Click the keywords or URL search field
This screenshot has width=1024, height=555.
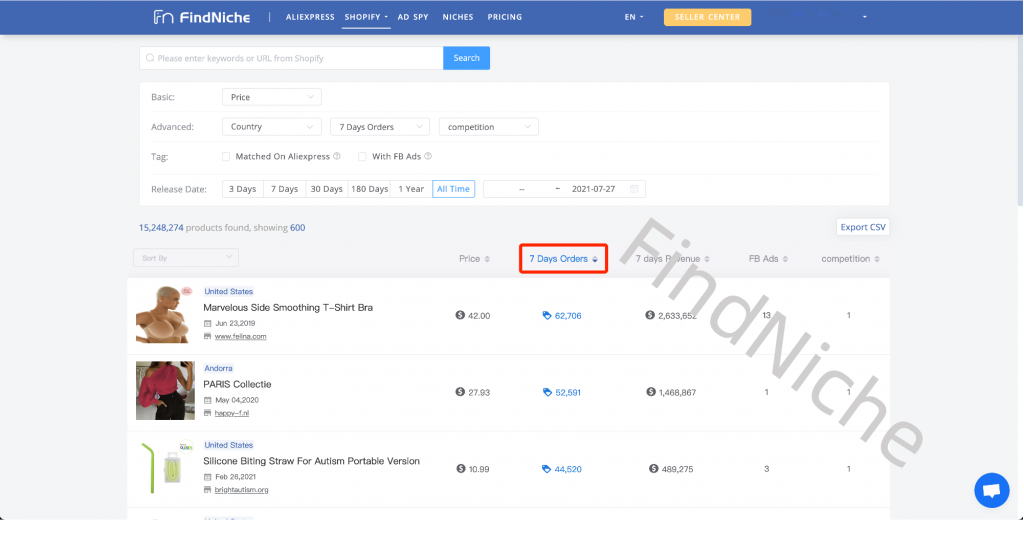(291, 58)
